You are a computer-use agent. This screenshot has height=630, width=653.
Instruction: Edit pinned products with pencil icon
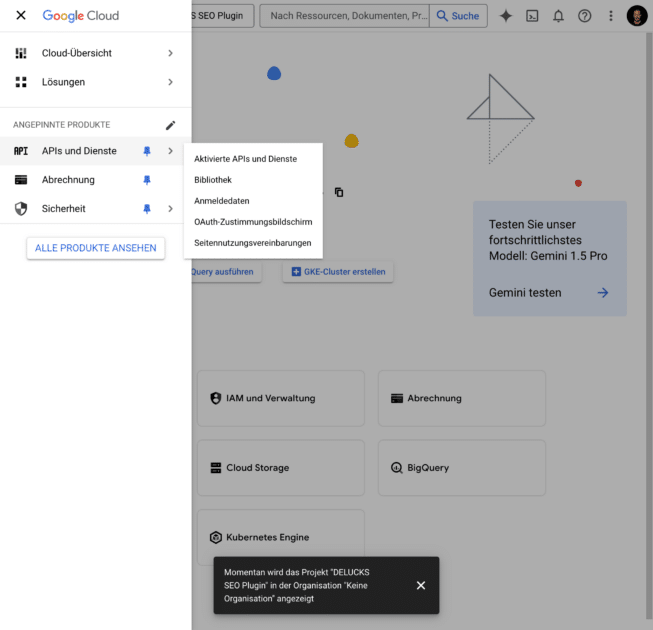pos(170,125)
